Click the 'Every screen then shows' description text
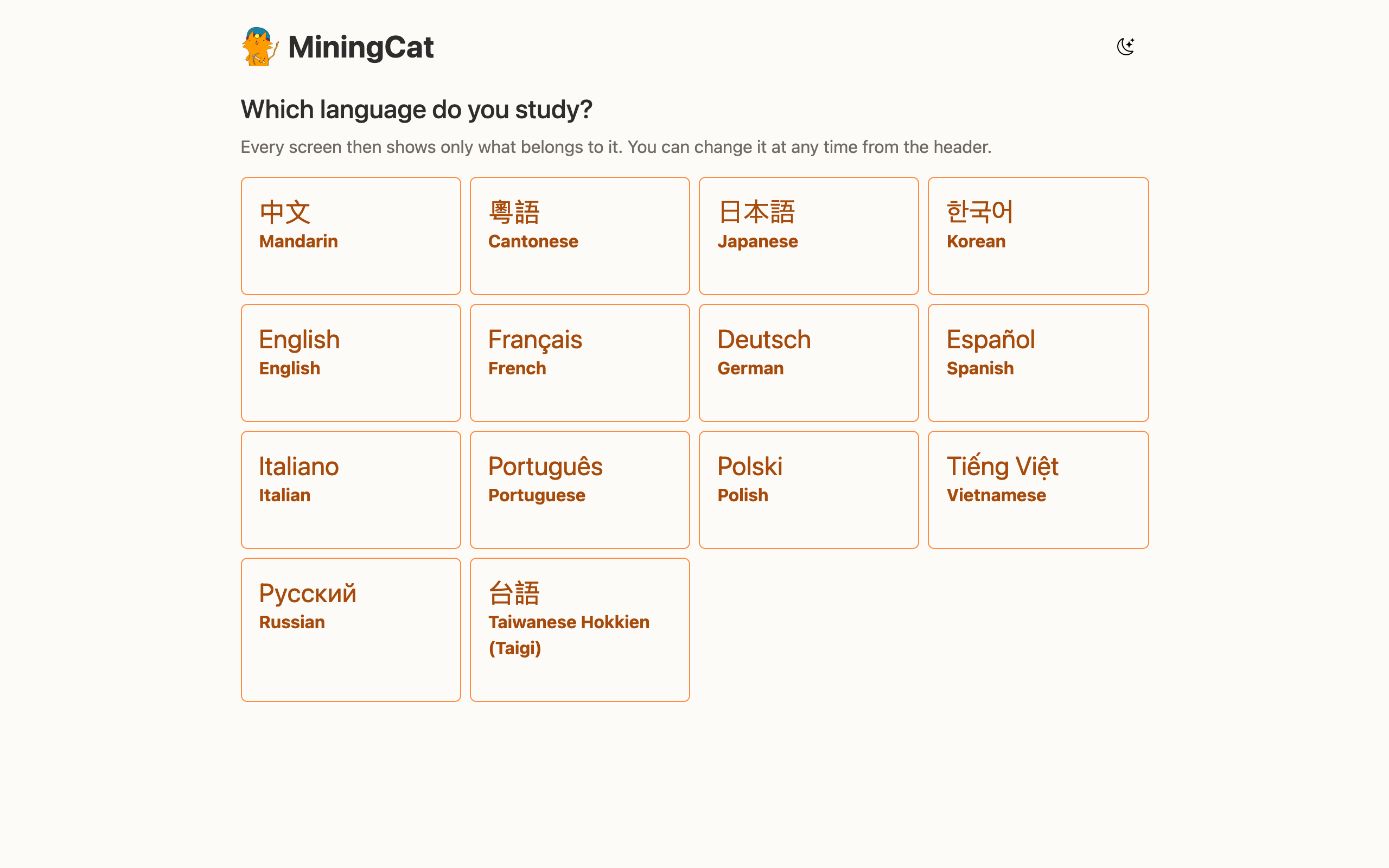The image size is (1389, 868). (x=616, y=148)
